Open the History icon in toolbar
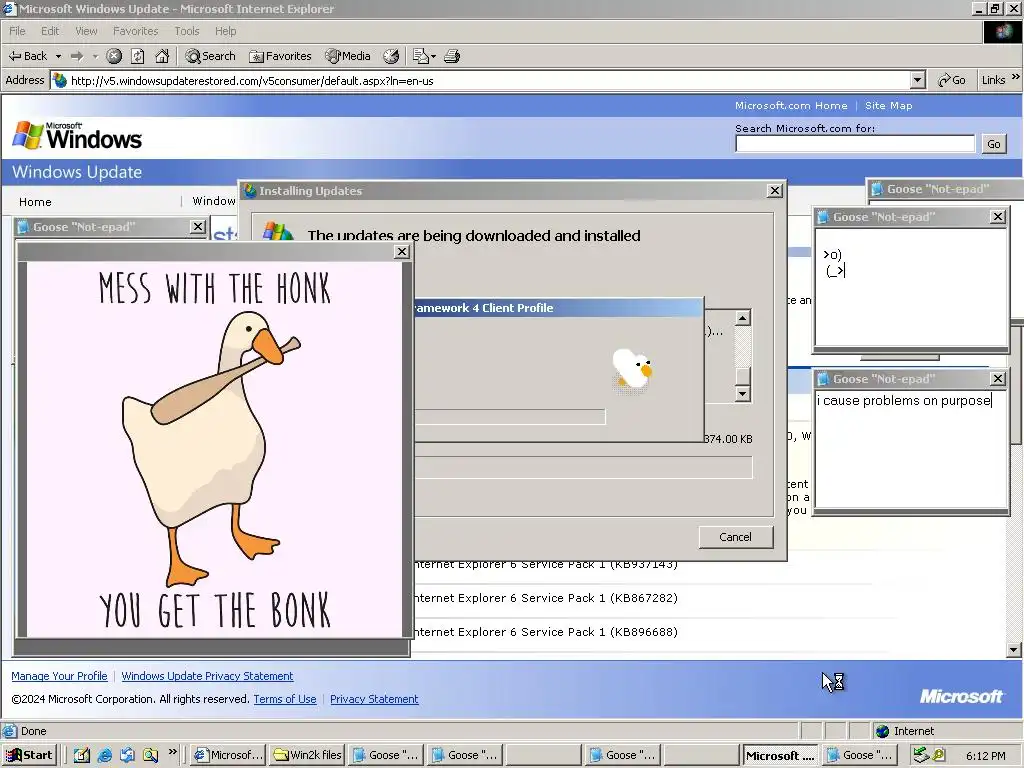1024x768 pixels. 391,56
